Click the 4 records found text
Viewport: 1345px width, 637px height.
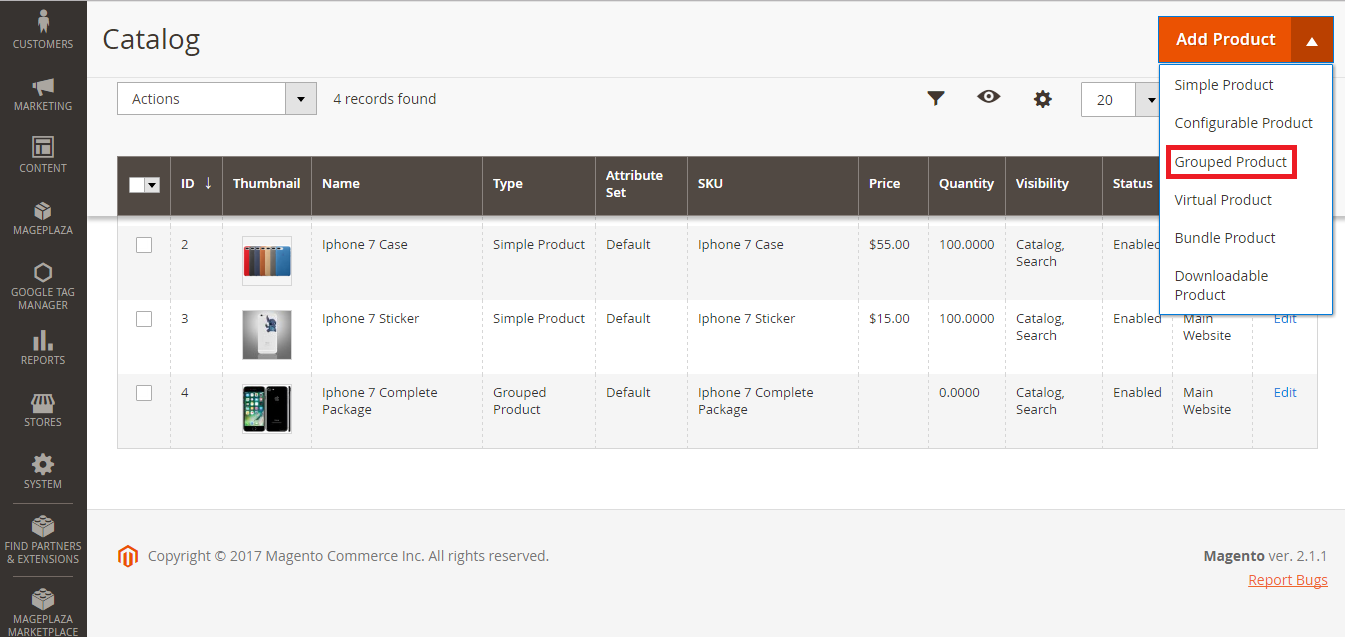385,99
